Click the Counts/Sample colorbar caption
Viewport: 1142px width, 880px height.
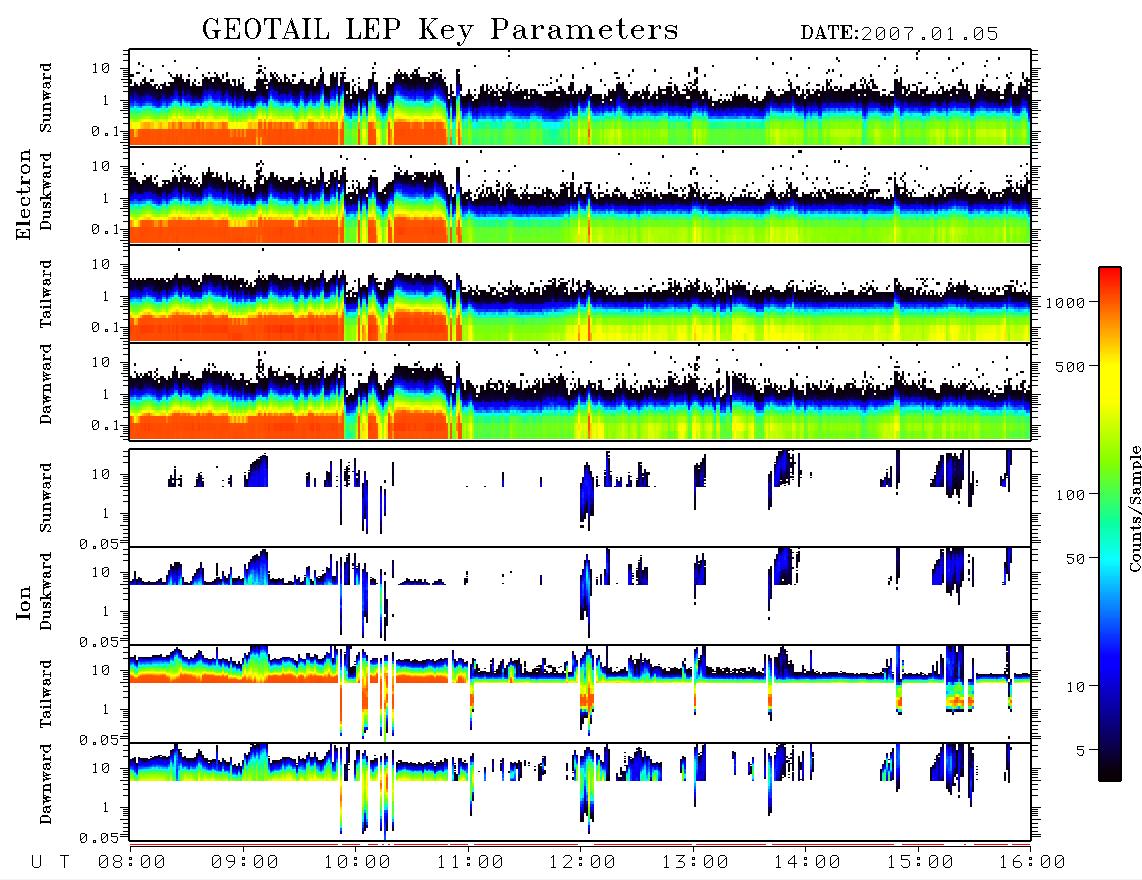(1134, 508)
